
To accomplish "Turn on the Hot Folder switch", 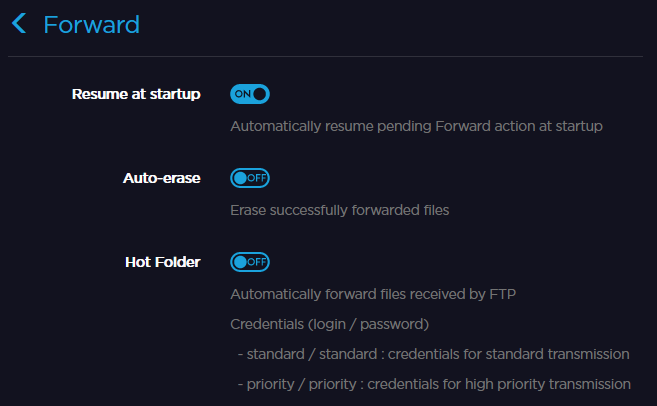I will pyautogui.click(x=250, y=262).
